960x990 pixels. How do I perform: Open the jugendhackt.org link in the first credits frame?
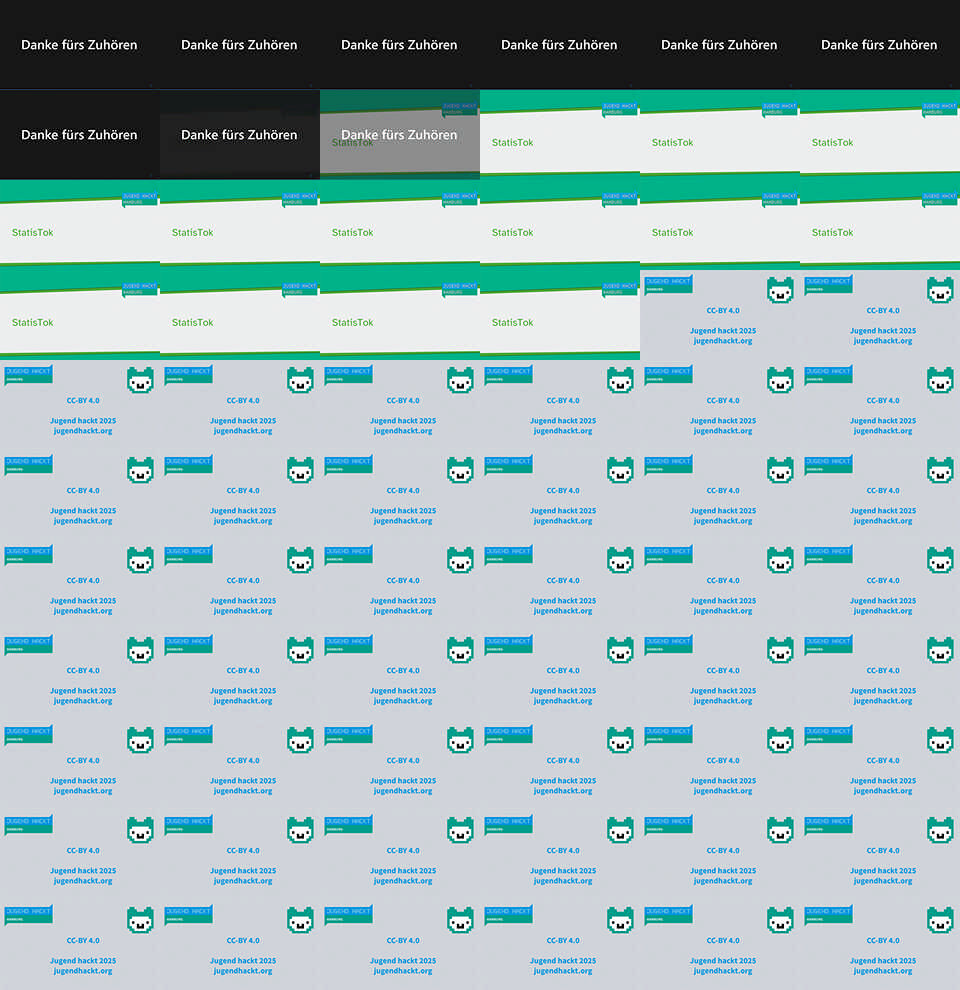coord(723,341)
